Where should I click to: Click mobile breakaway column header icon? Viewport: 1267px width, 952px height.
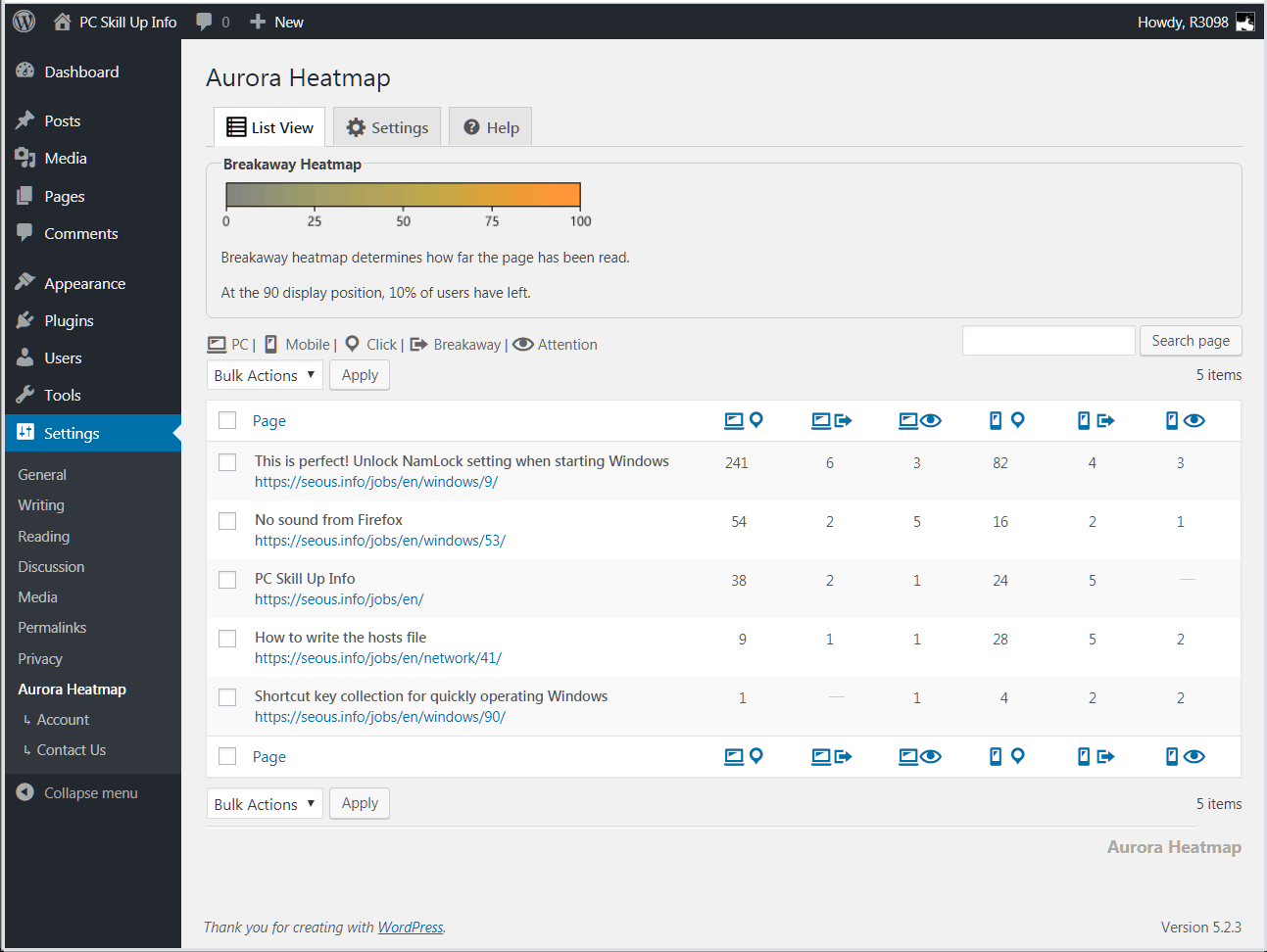coord(1096,421)
